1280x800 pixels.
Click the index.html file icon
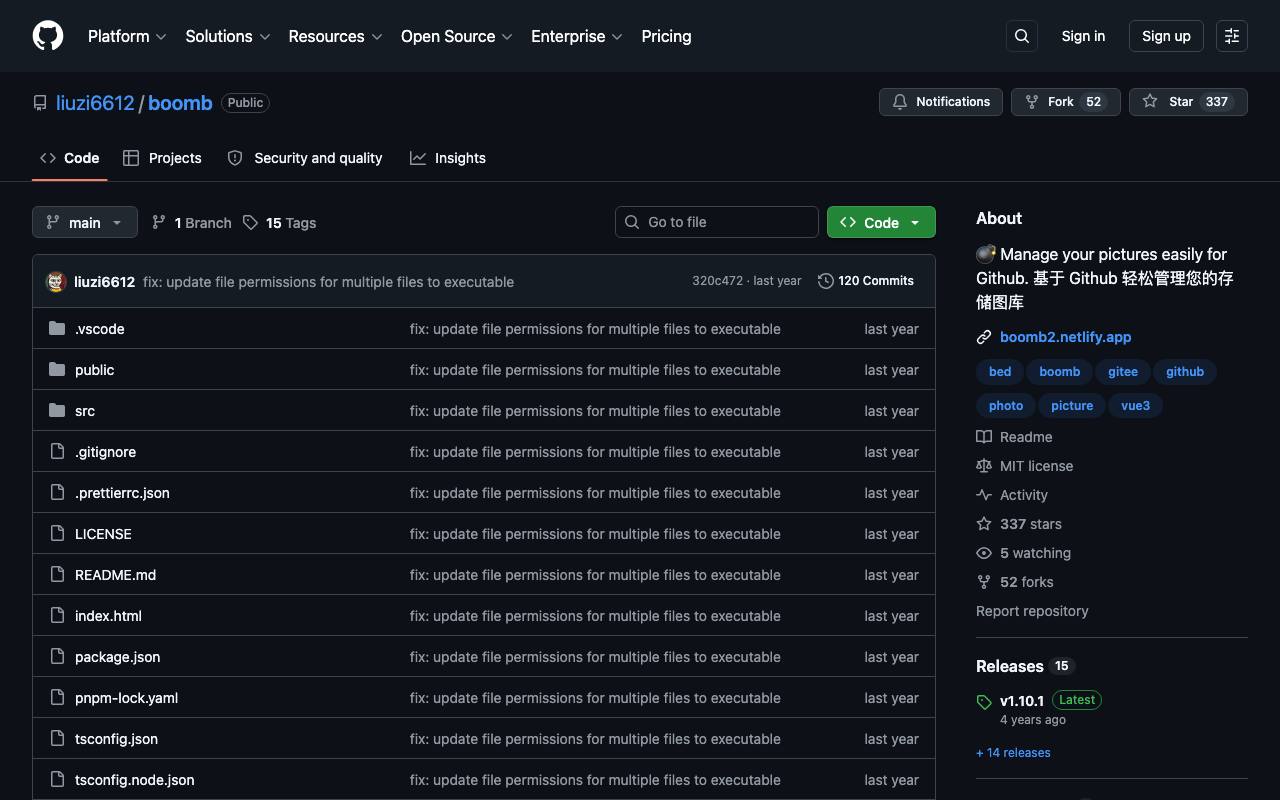click(57, 615)
